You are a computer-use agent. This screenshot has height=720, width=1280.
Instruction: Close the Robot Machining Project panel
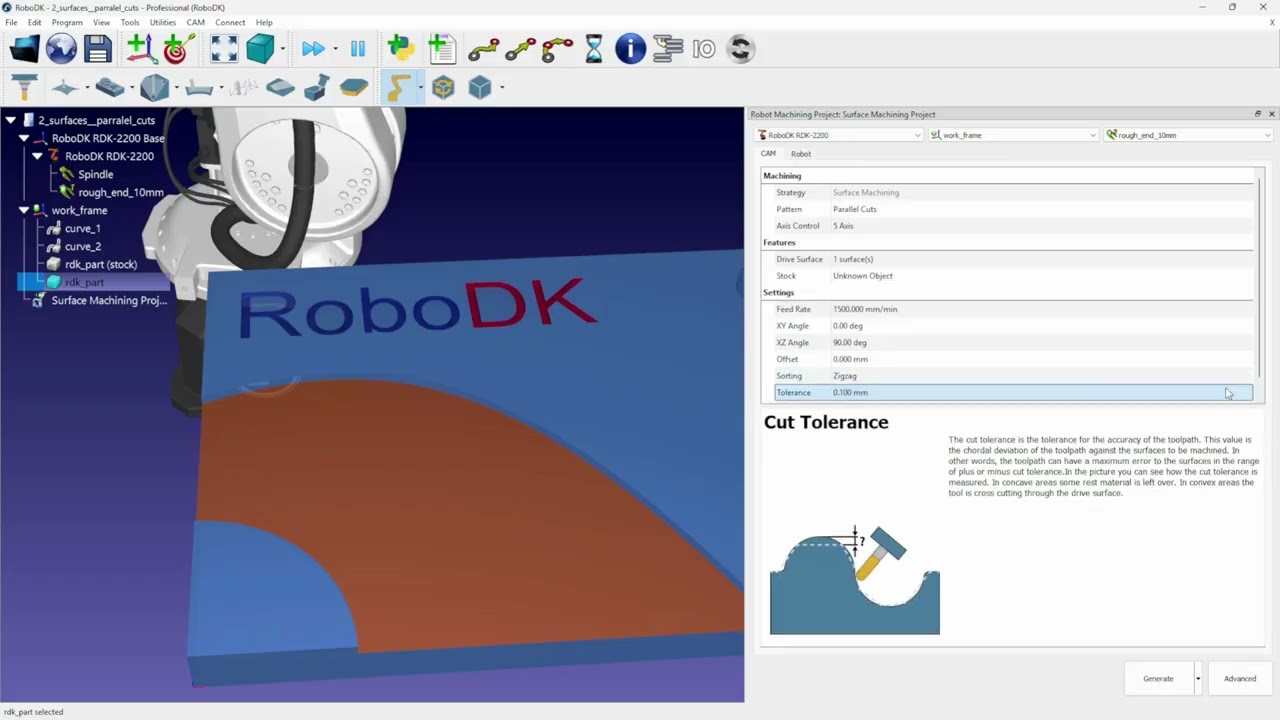coord(1271,114)
